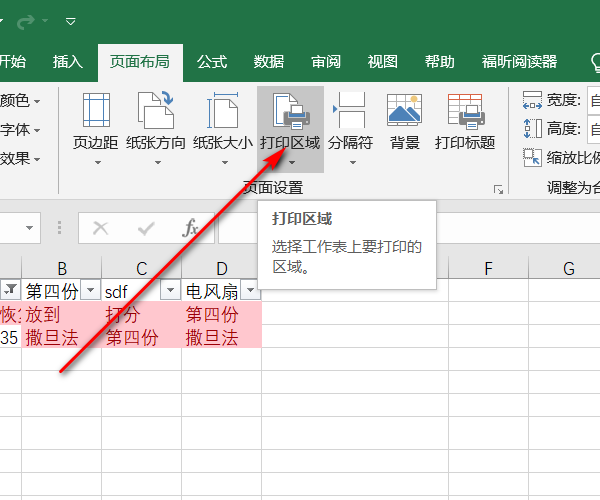Switch to the 公式 tab
Viewport: 600px width, 500px height.
click(x=212, y=62)
